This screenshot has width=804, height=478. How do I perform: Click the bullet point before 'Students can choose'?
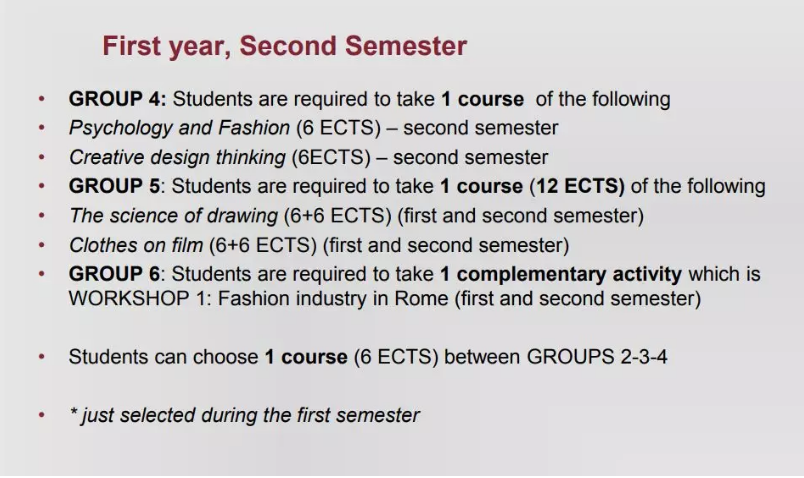coord(41,357)
